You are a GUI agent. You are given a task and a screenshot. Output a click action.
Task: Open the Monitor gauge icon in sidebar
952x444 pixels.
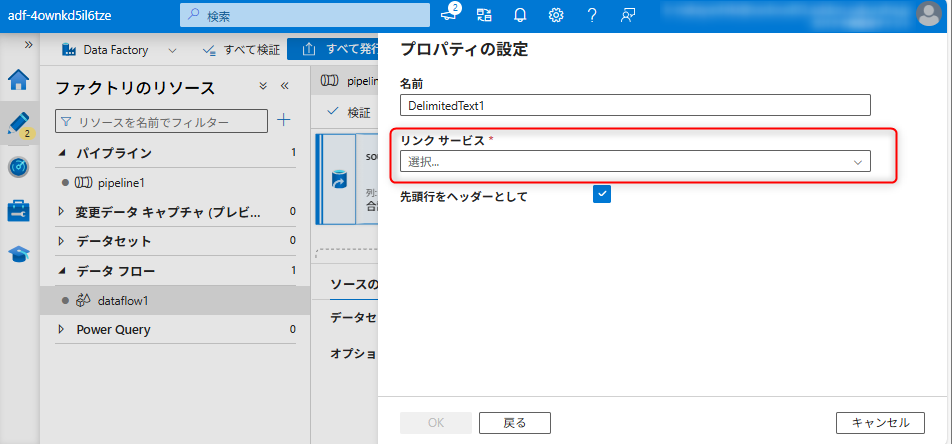tap(19, 167)
